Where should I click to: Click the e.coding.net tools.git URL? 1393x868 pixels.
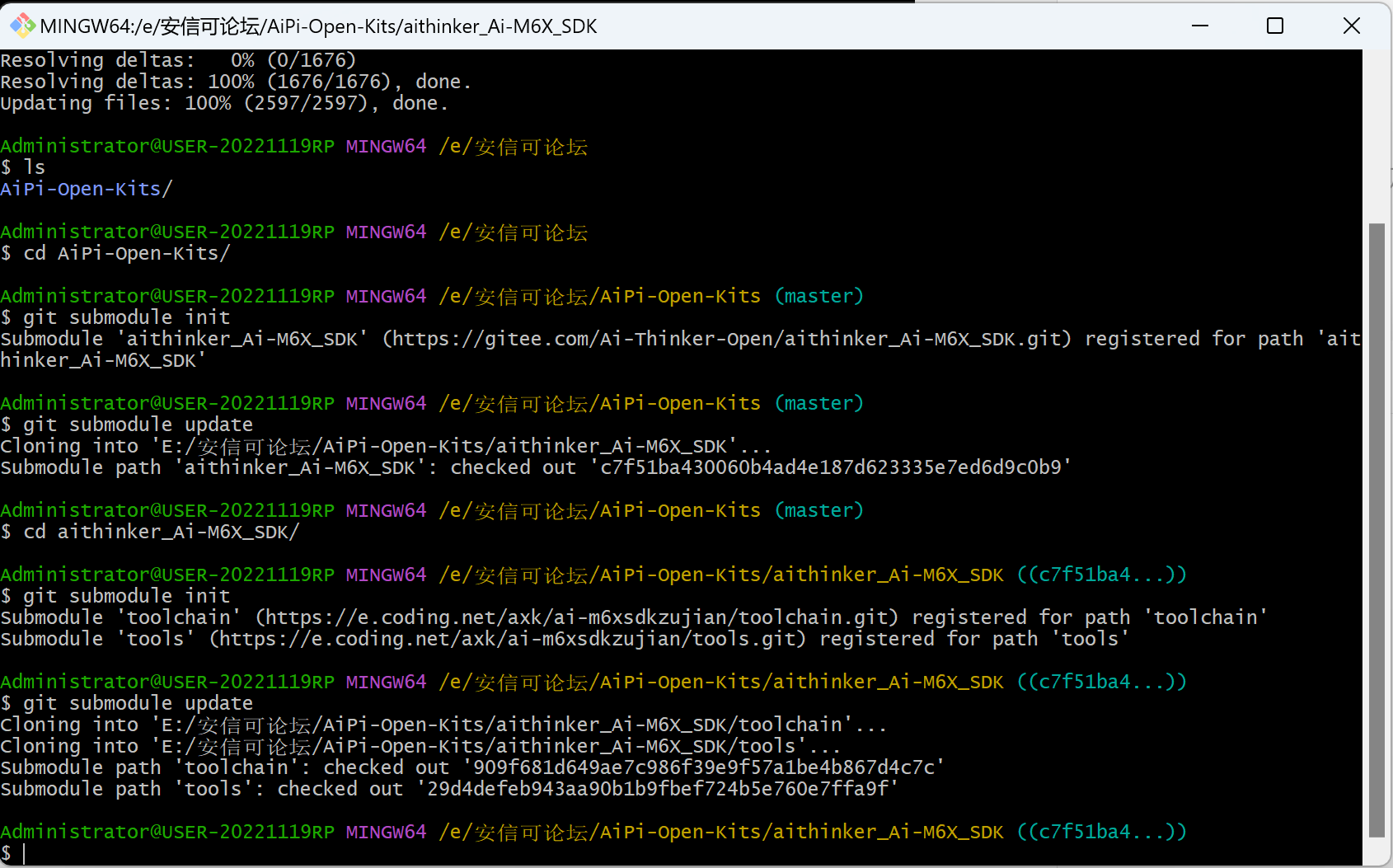(508, 639)
